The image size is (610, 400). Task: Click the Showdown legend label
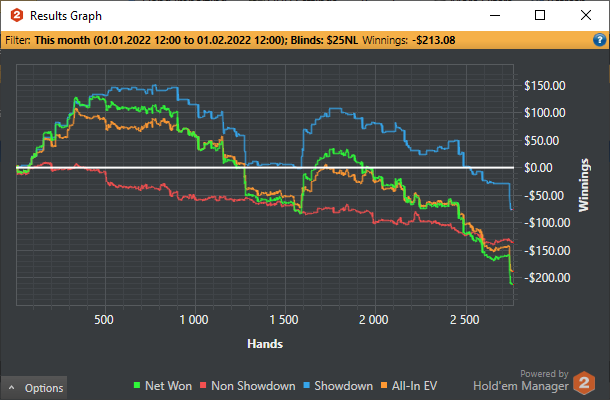pos(343,386)
